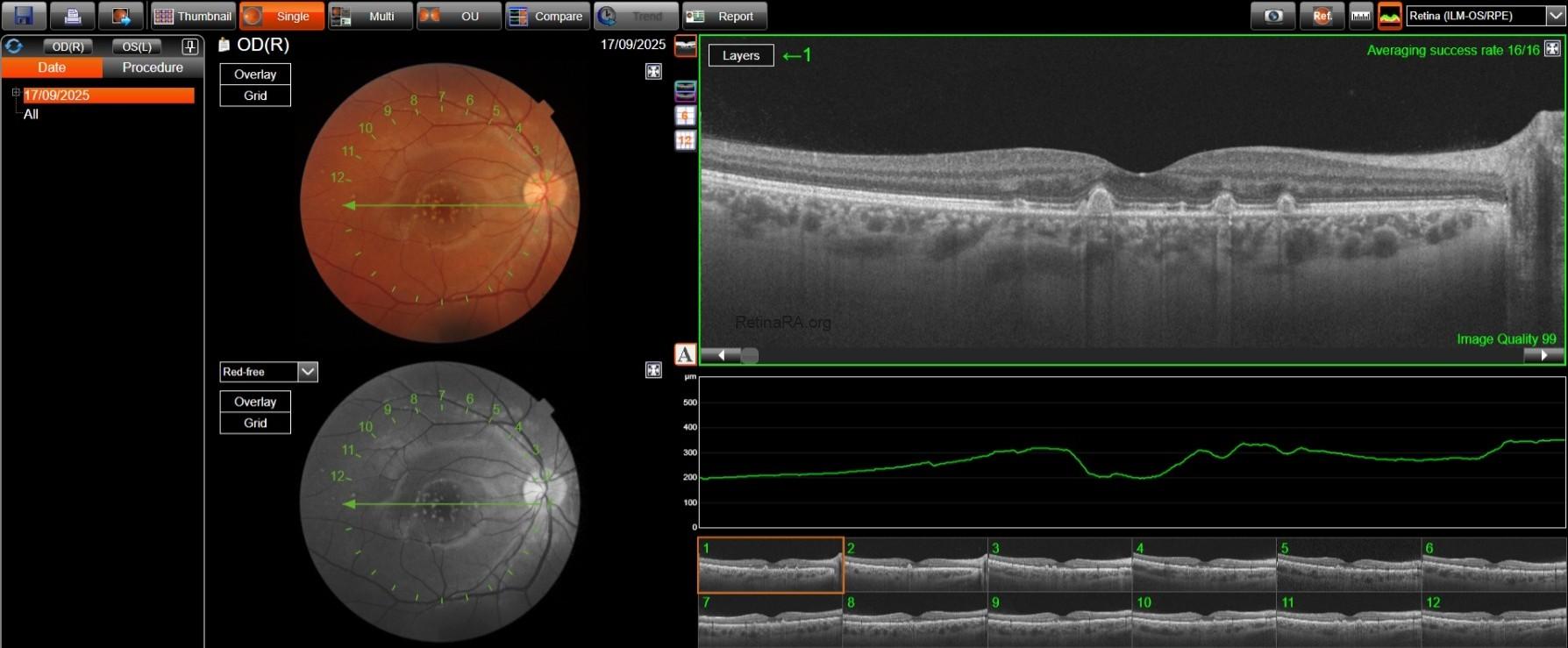The width and height of the screenshot is (1568, 648).
Task: Click the eye camera capture icon
Action: click(1273, 16)
